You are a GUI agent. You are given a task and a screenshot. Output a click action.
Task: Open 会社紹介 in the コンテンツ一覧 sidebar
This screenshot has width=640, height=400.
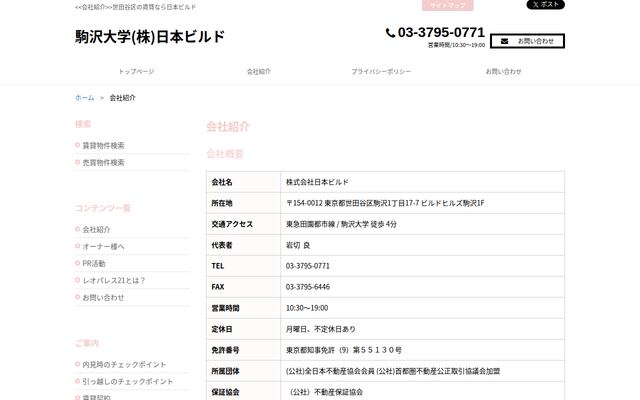pyautogui.click(x=96, y=229)
